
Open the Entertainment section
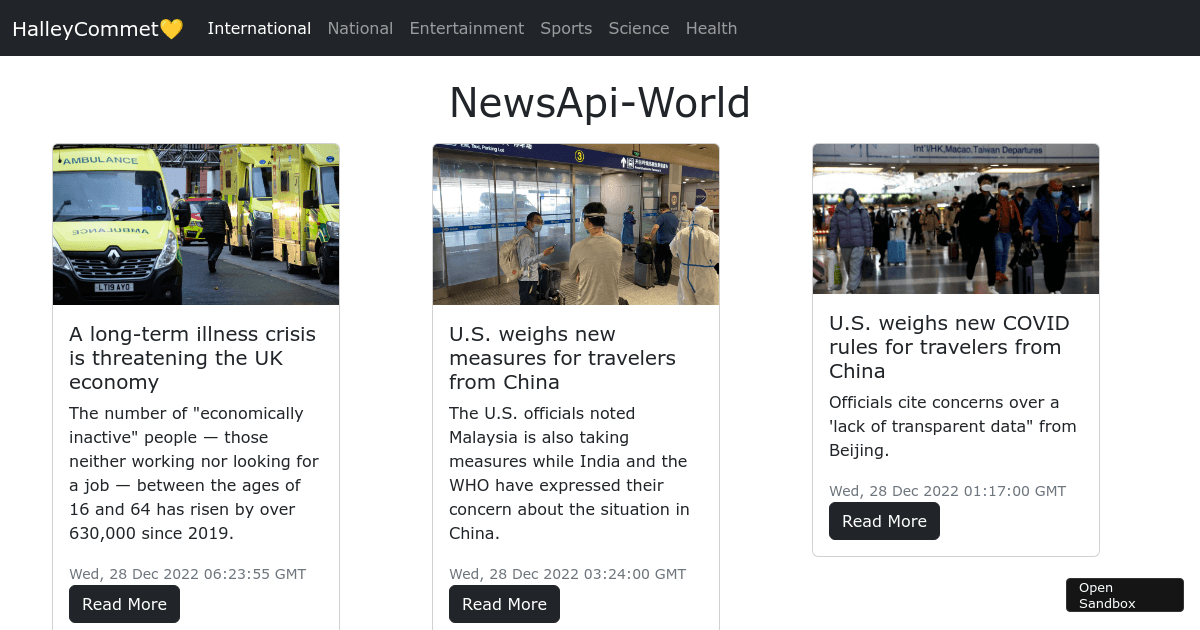coord(466,28)
